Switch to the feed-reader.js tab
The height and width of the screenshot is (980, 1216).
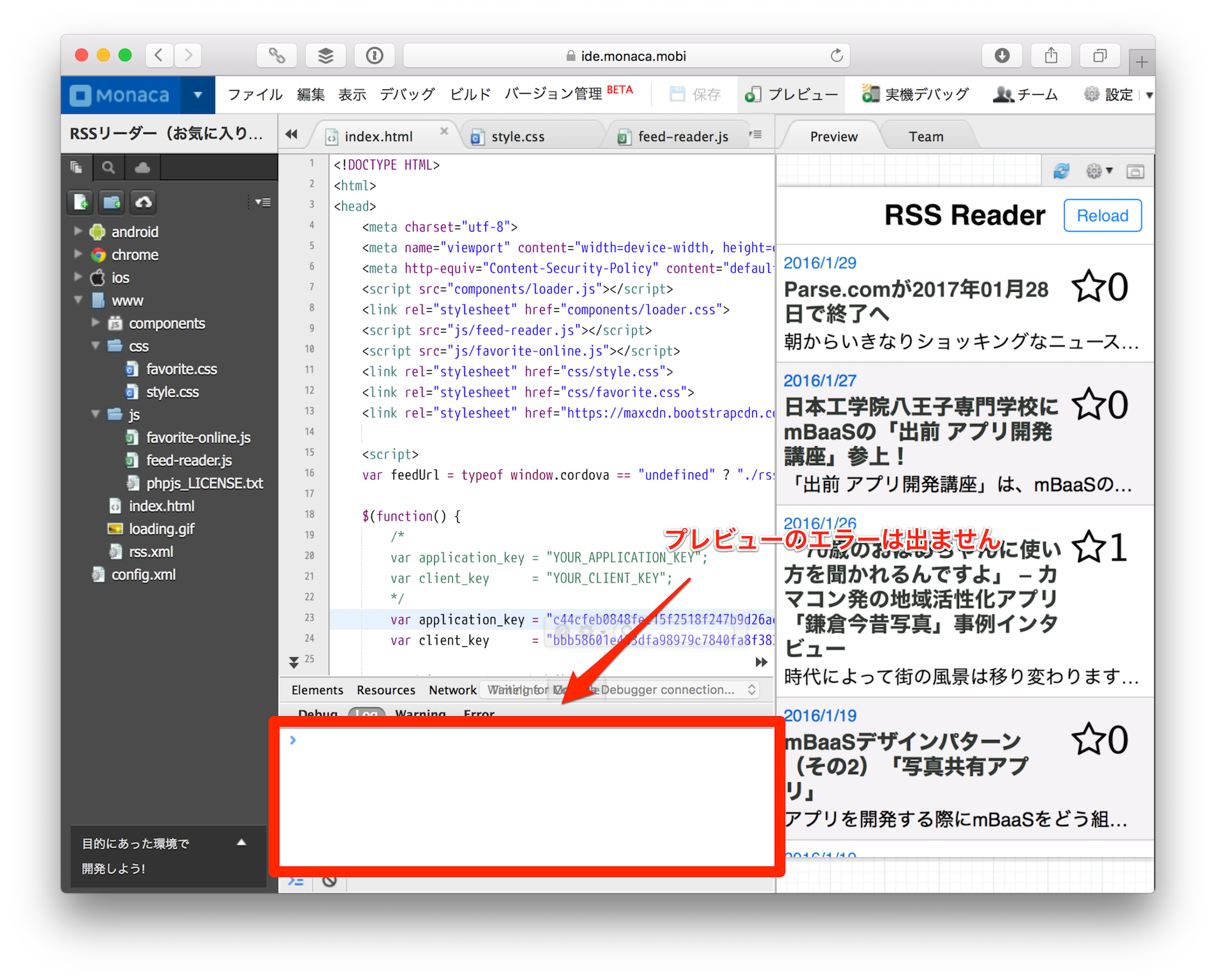(682, 137)
